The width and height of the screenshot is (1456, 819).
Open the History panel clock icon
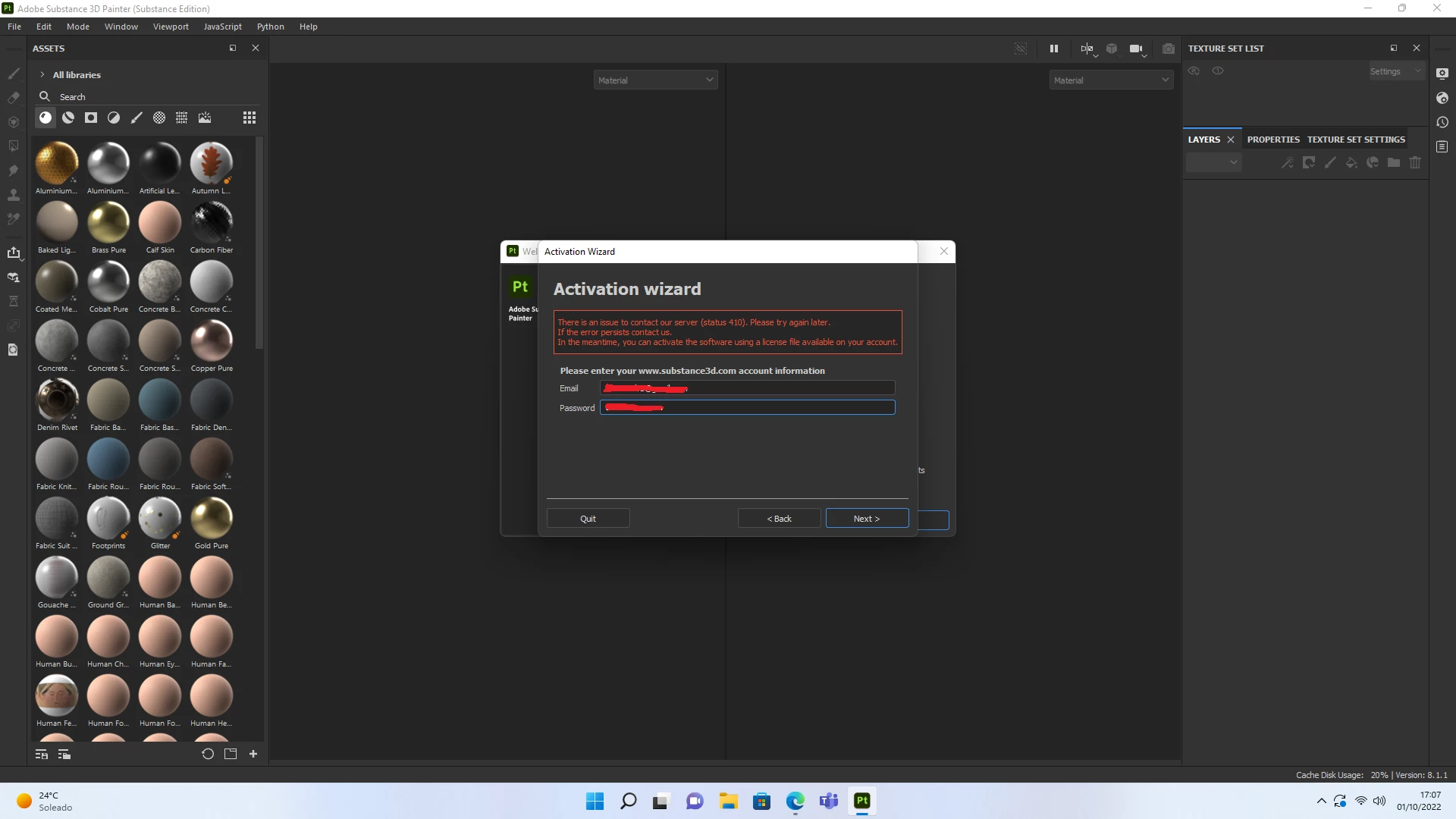(1442, 122)
